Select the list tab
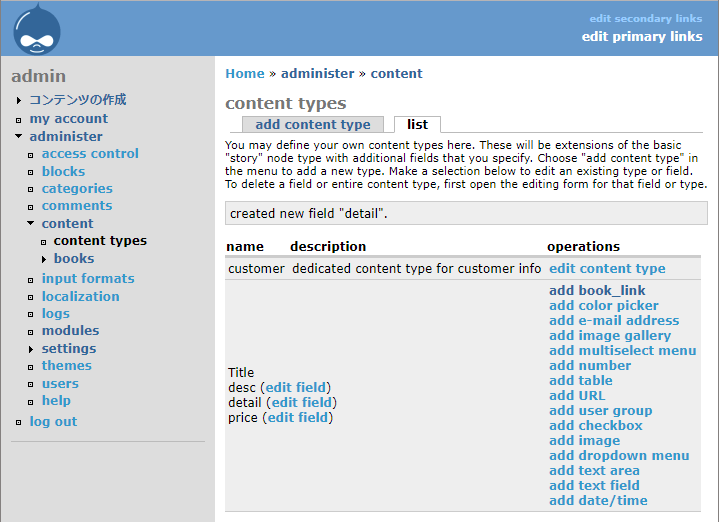Image resolution: width=719 pixels, height=522 pixels. point(417,125)
